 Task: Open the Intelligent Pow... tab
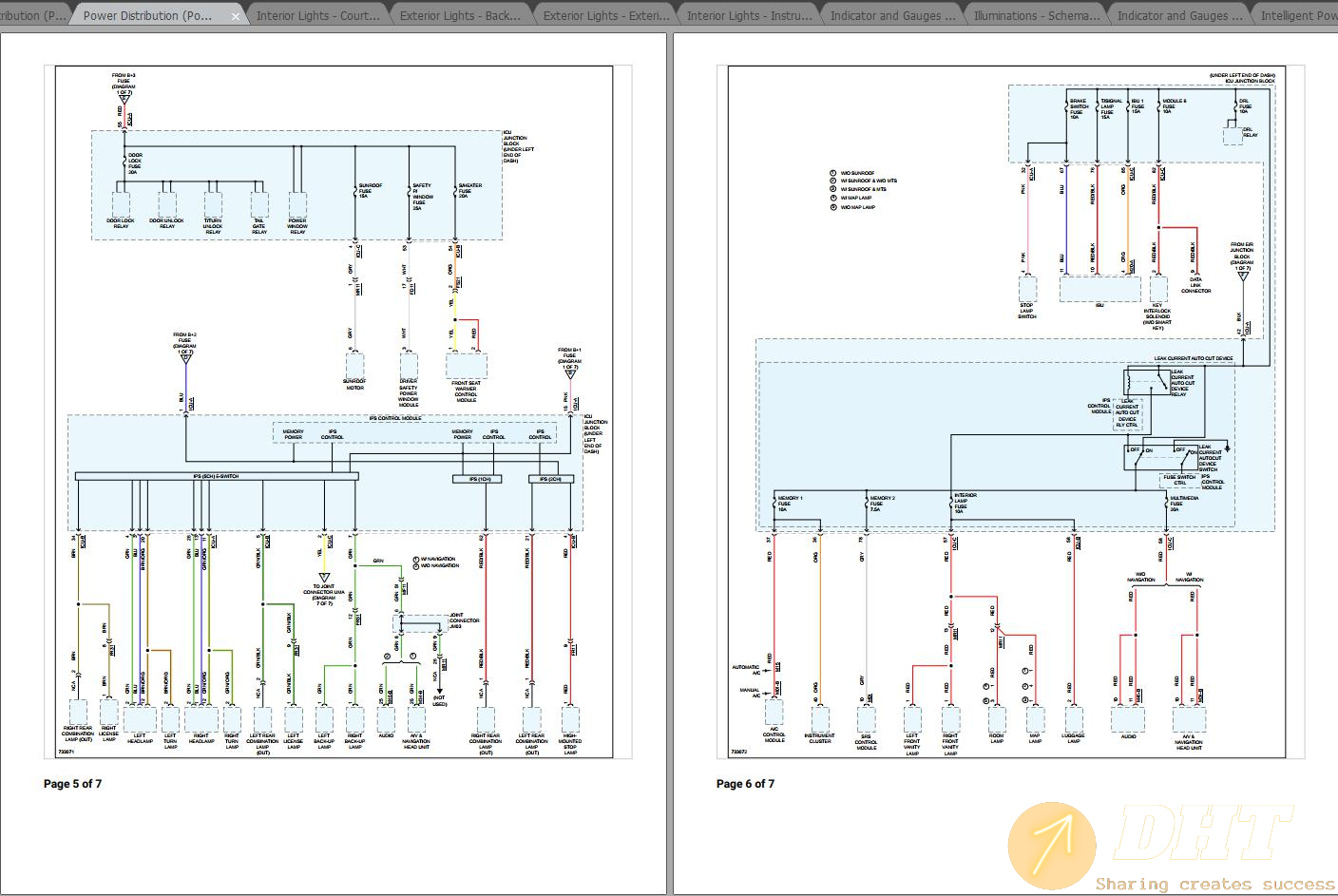[1298, 15]
